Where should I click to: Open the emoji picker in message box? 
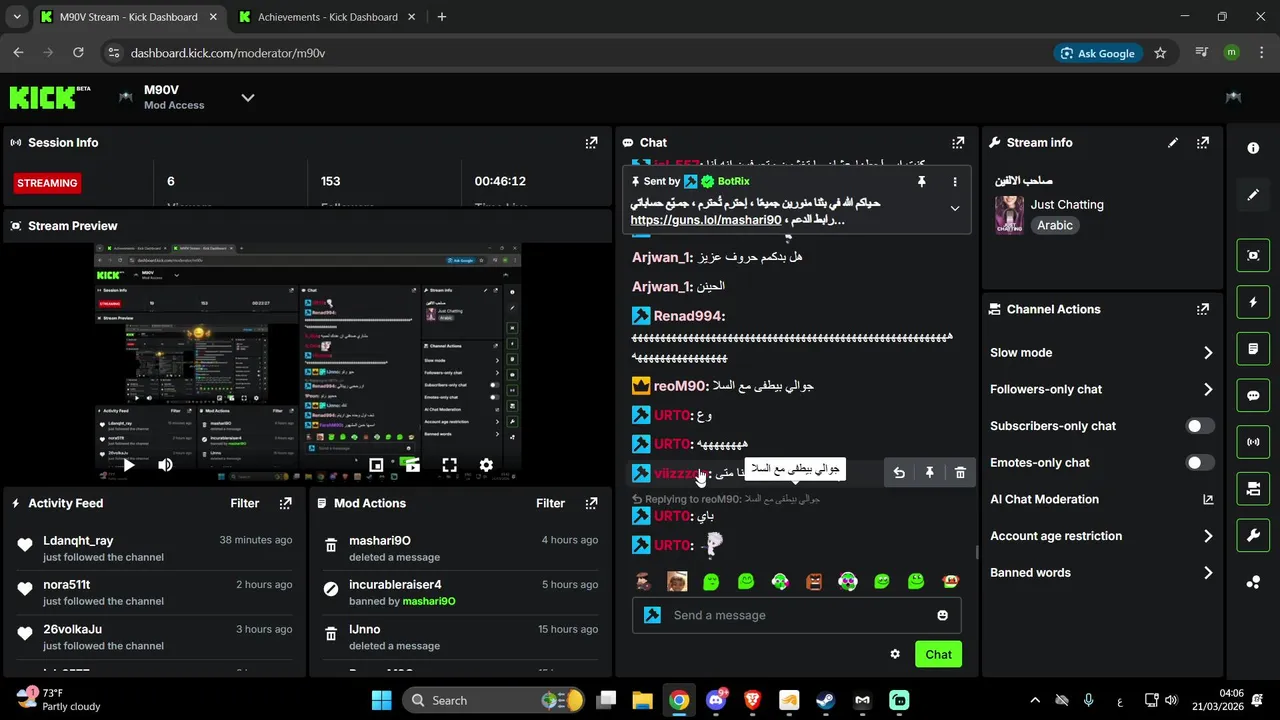pos(942,615)
